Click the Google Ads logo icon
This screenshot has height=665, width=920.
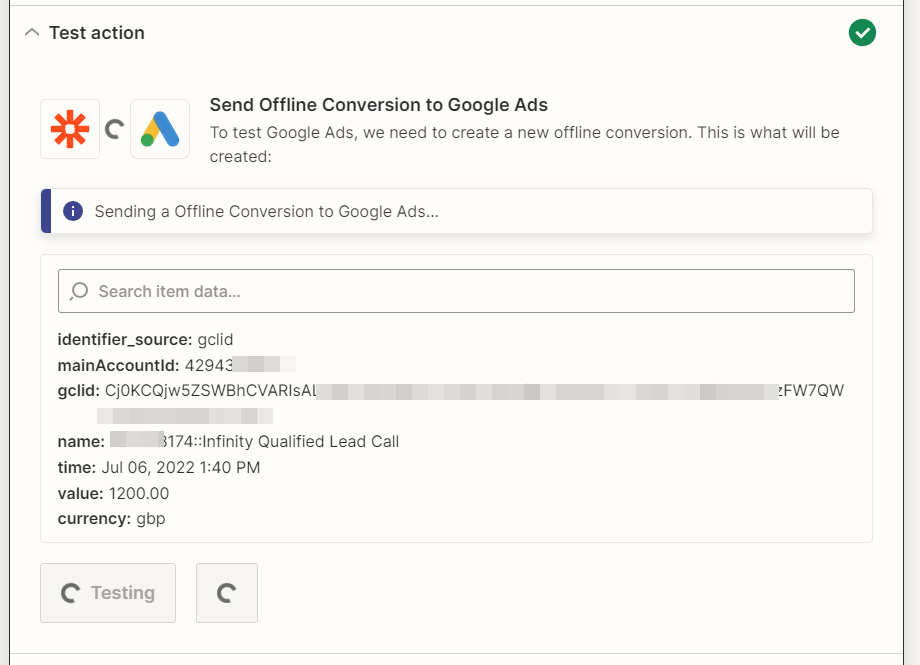tap(160, 129)
